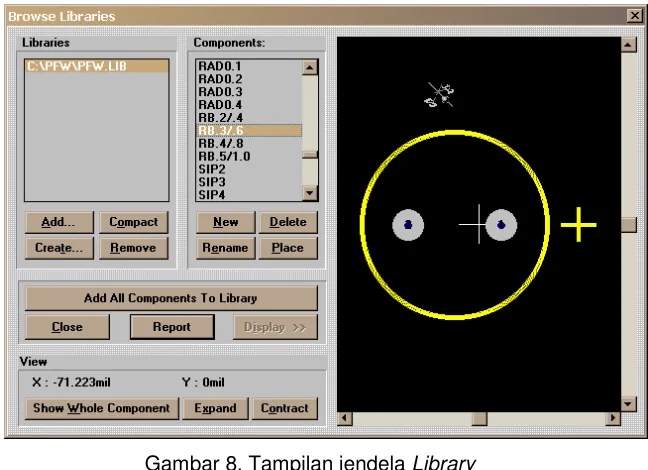Click the preview horizontal scroll right arrow

coord(613,418)
